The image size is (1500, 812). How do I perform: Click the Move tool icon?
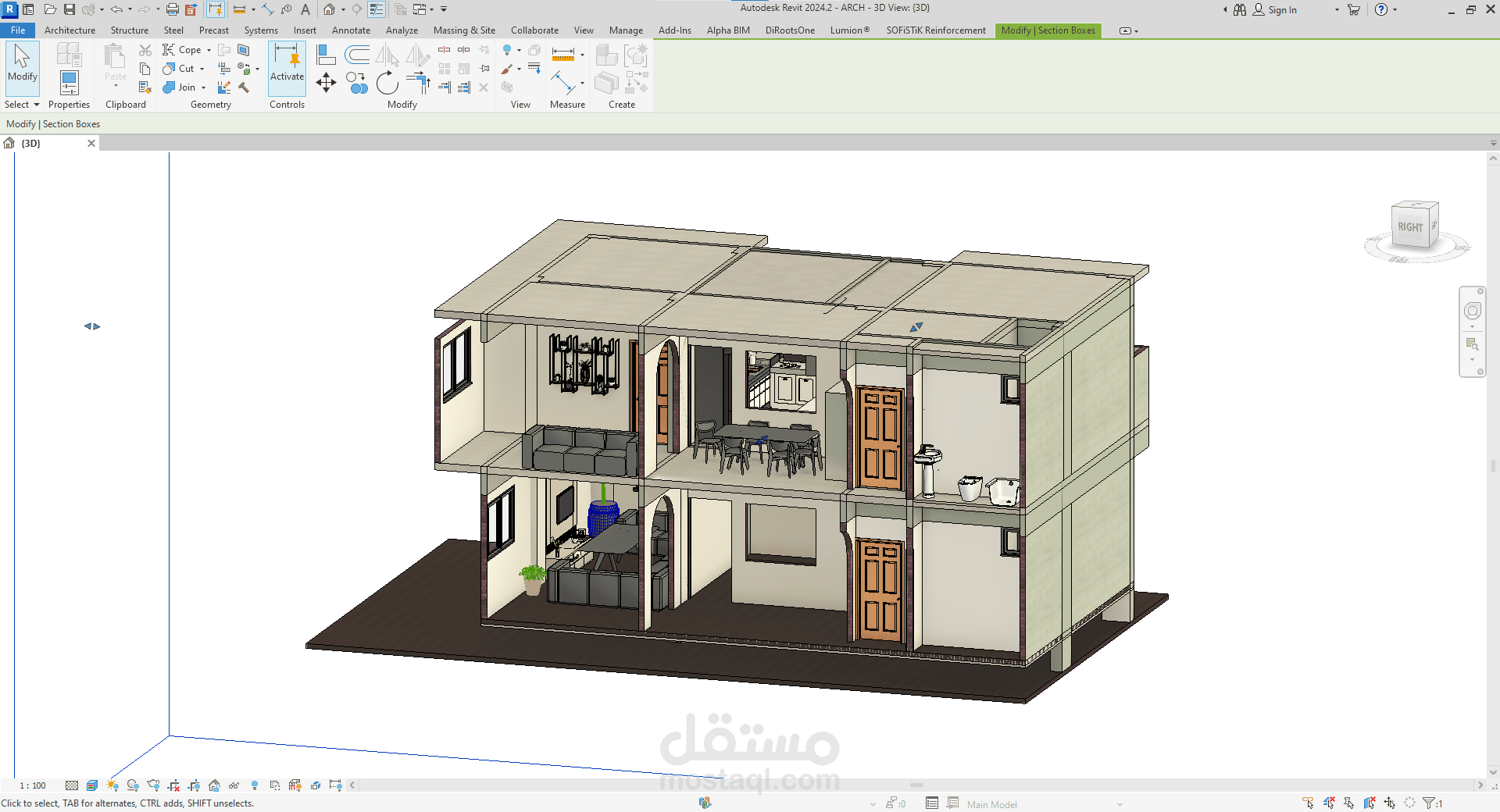[326, 83]
